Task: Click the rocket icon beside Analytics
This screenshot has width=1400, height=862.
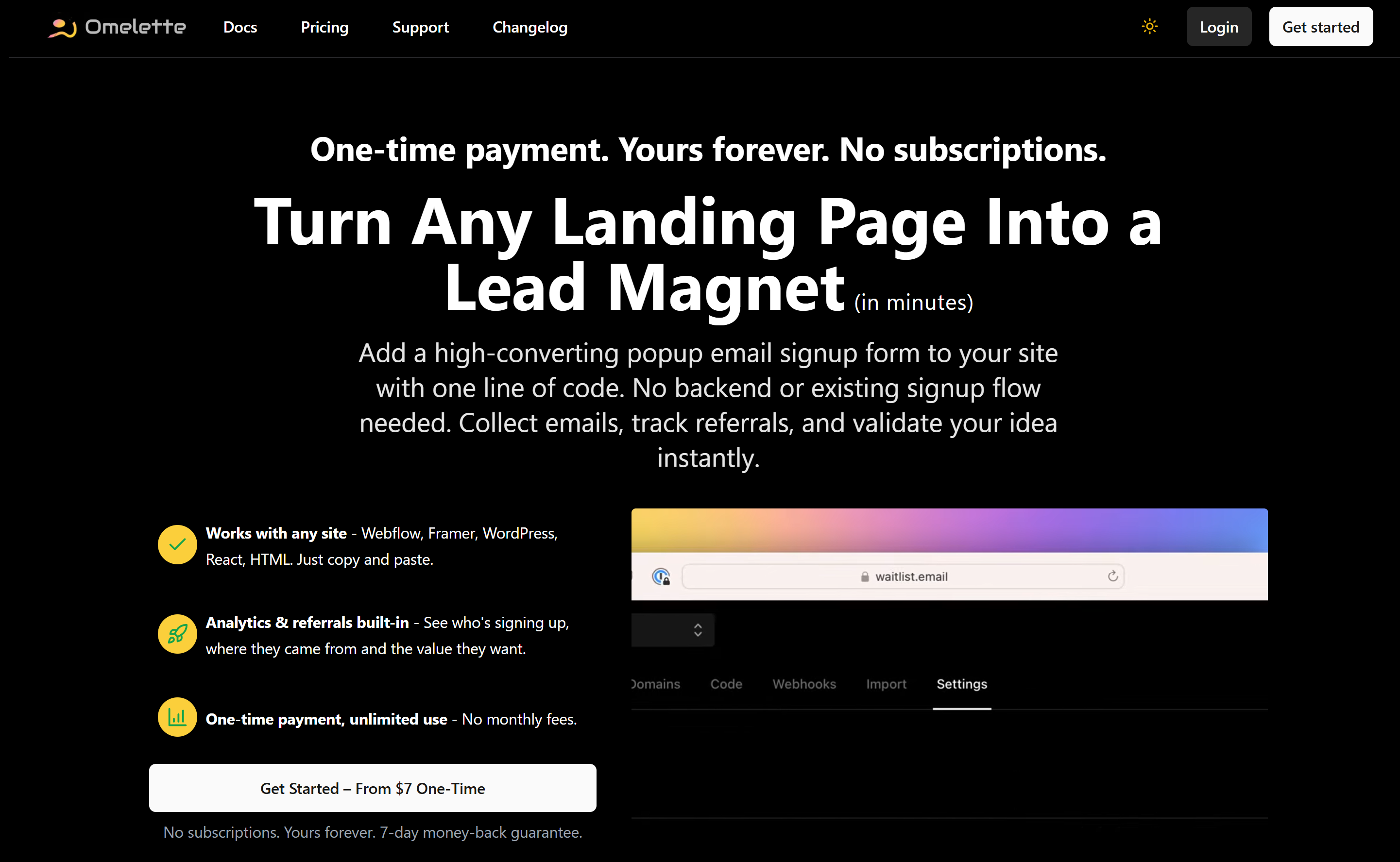Action: (x=177, y=633)
